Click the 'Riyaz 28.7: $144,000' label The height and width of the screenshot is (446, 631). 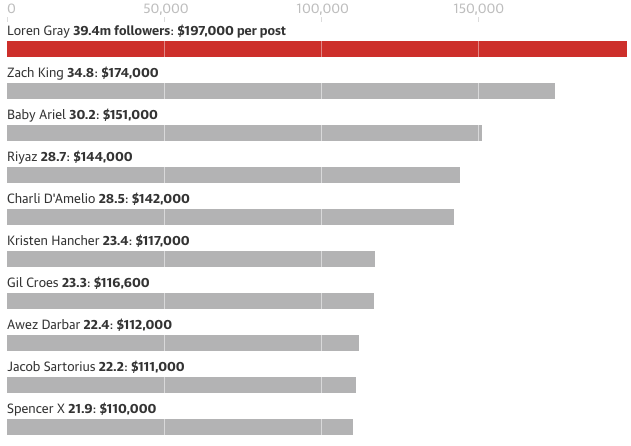tap(69, 157)
